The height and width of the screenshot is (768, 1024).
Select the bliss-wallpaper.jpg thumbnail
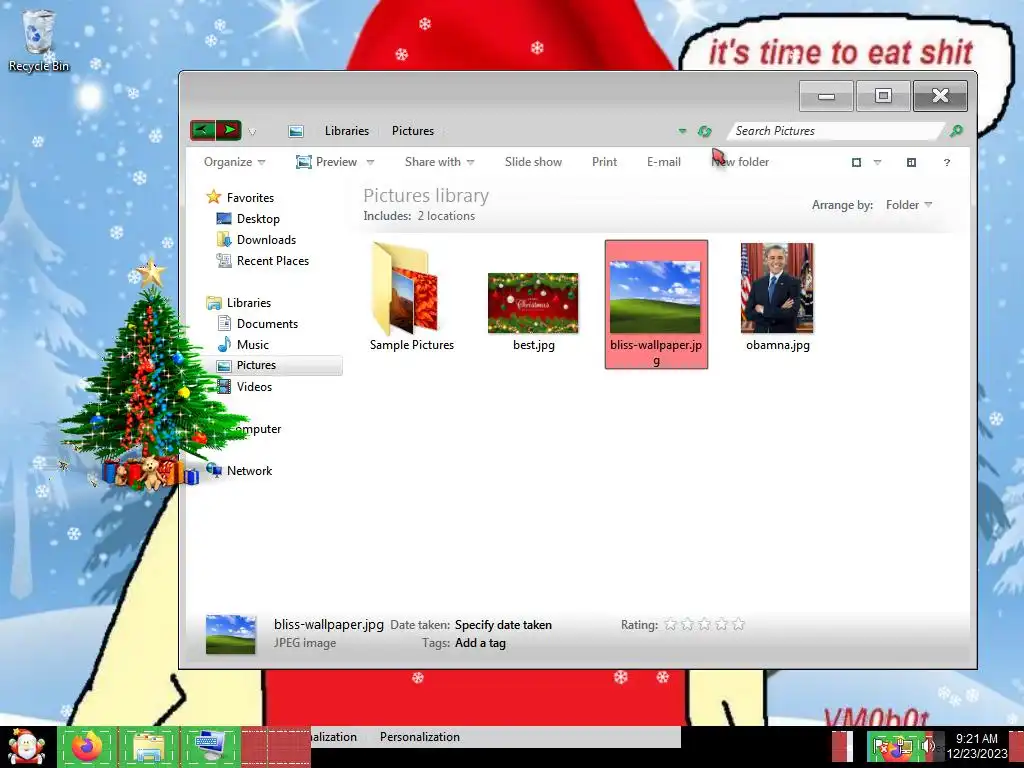tap(656, 304)
